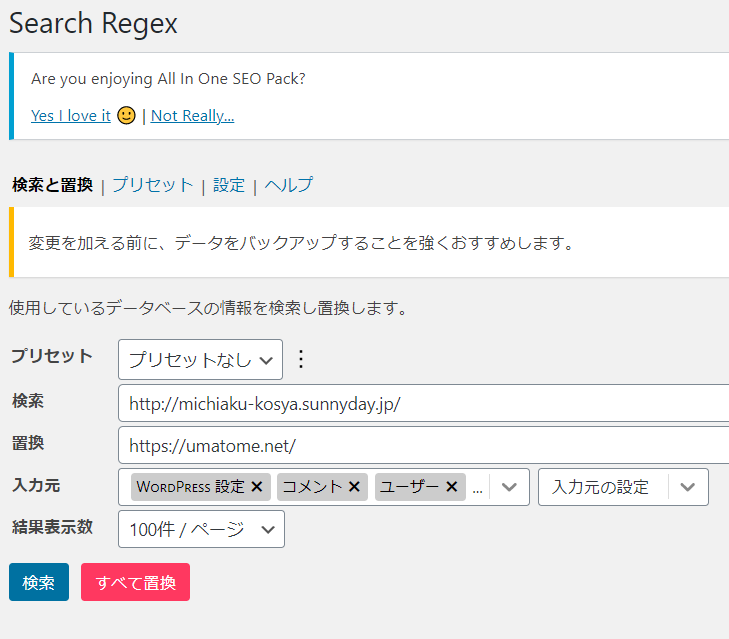
Task: Click the three-dot preset options icon
Action: coord(300,359)
